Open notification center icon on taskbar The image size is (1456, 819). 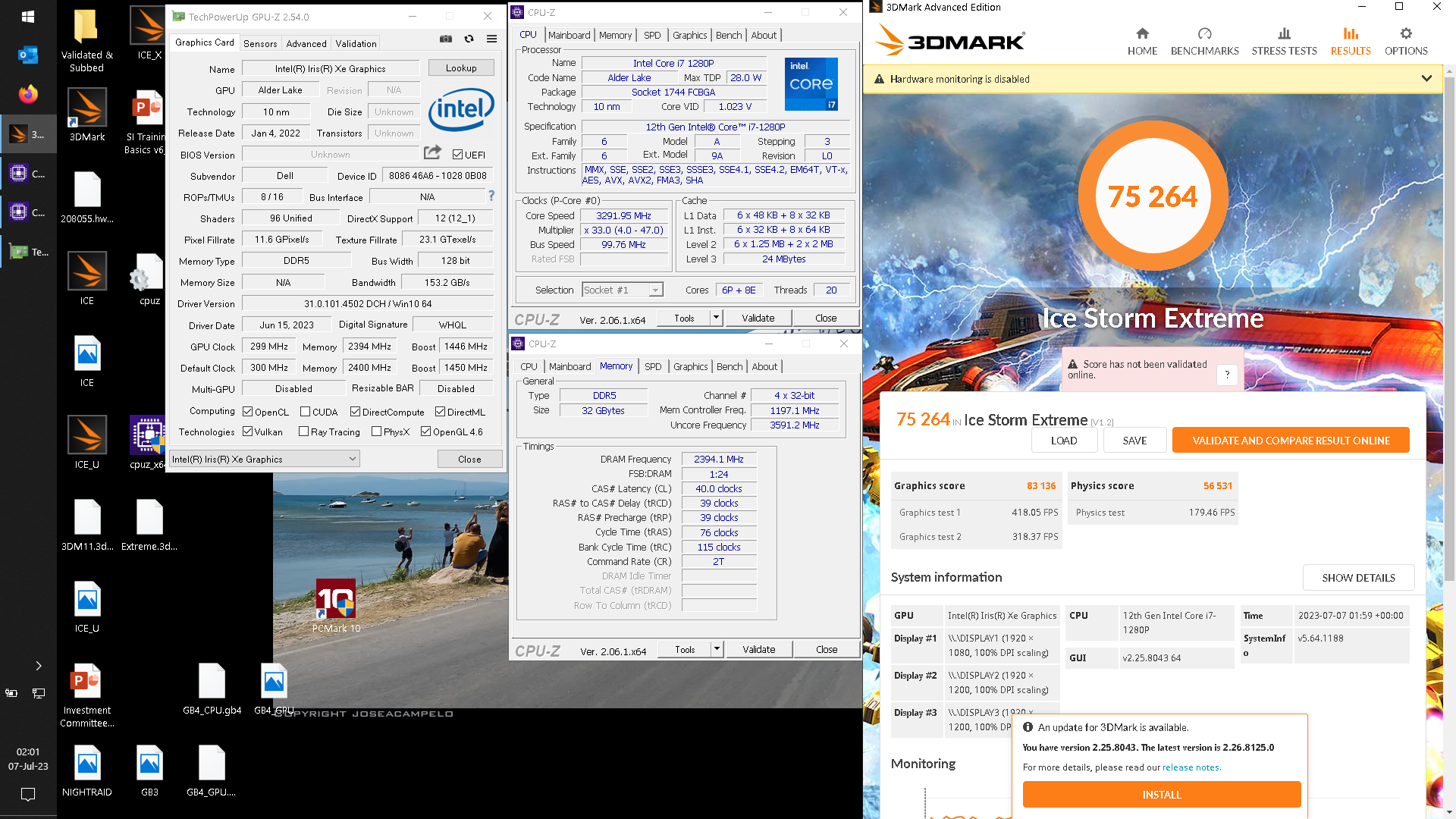click(x=28, y=794)
